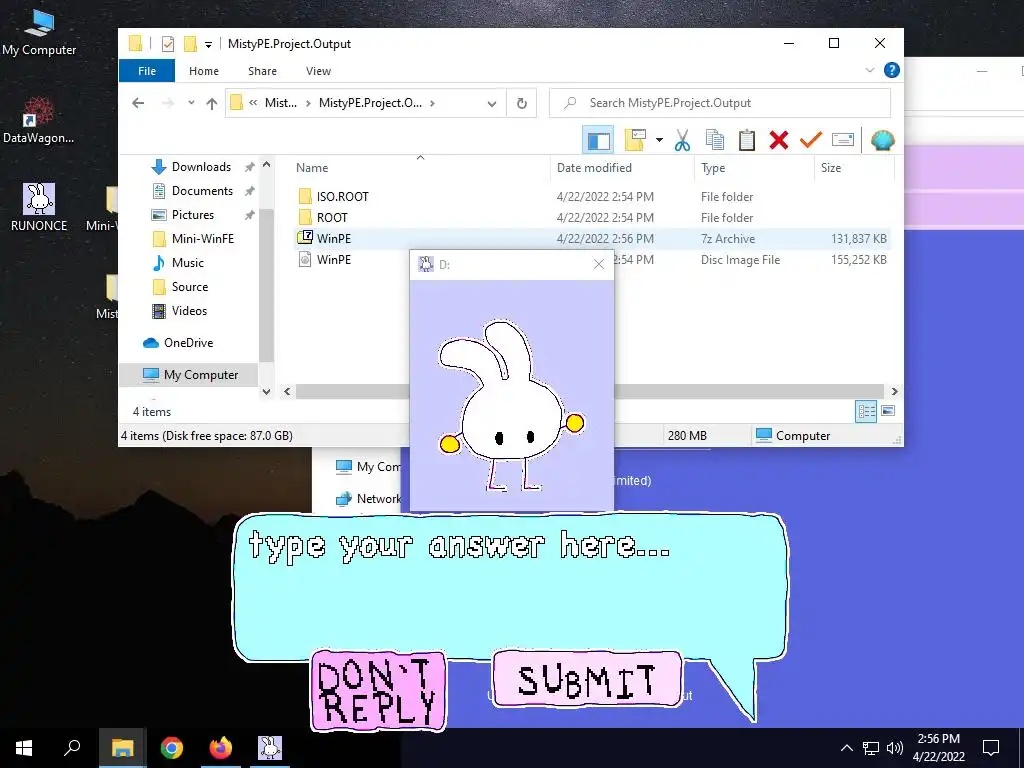1024x768 pixels.
Task: Click the Rename icon in toolbar
Action: 842,140
